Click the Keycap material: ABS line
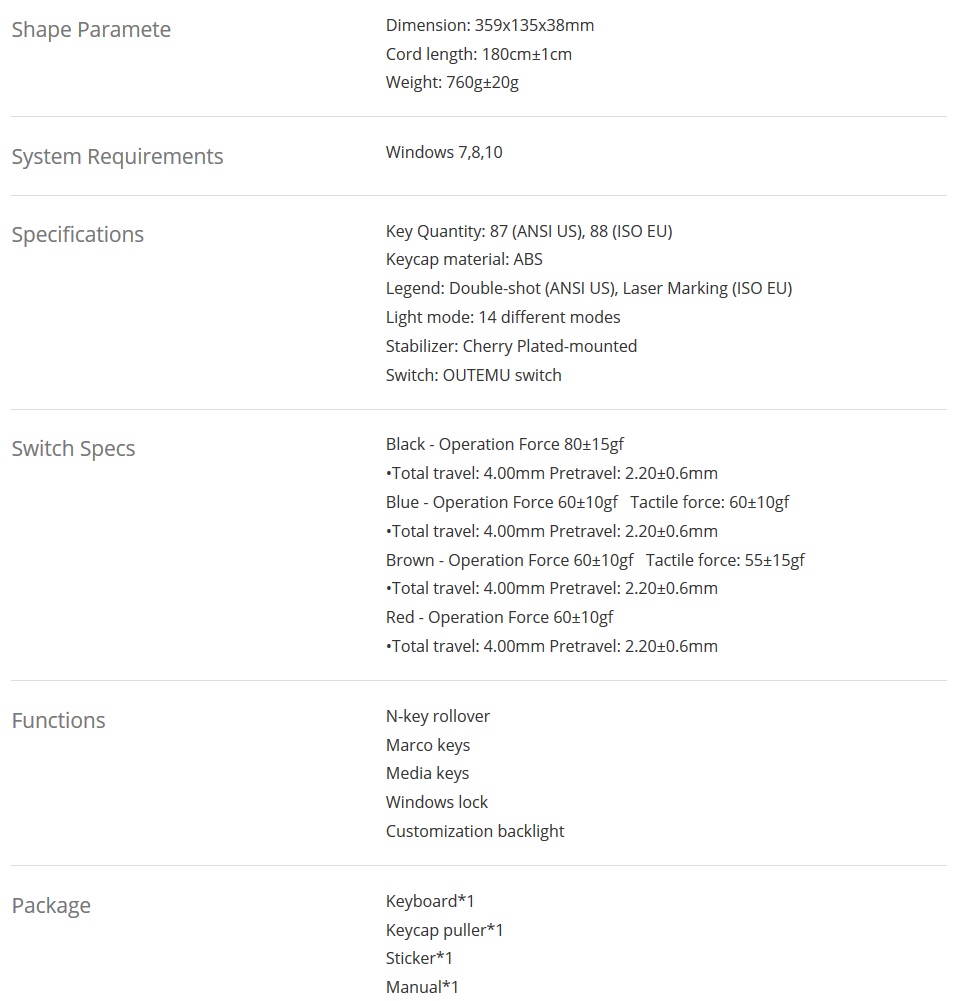This screenshot has width=957, height=1001. (x=464, y=260)
